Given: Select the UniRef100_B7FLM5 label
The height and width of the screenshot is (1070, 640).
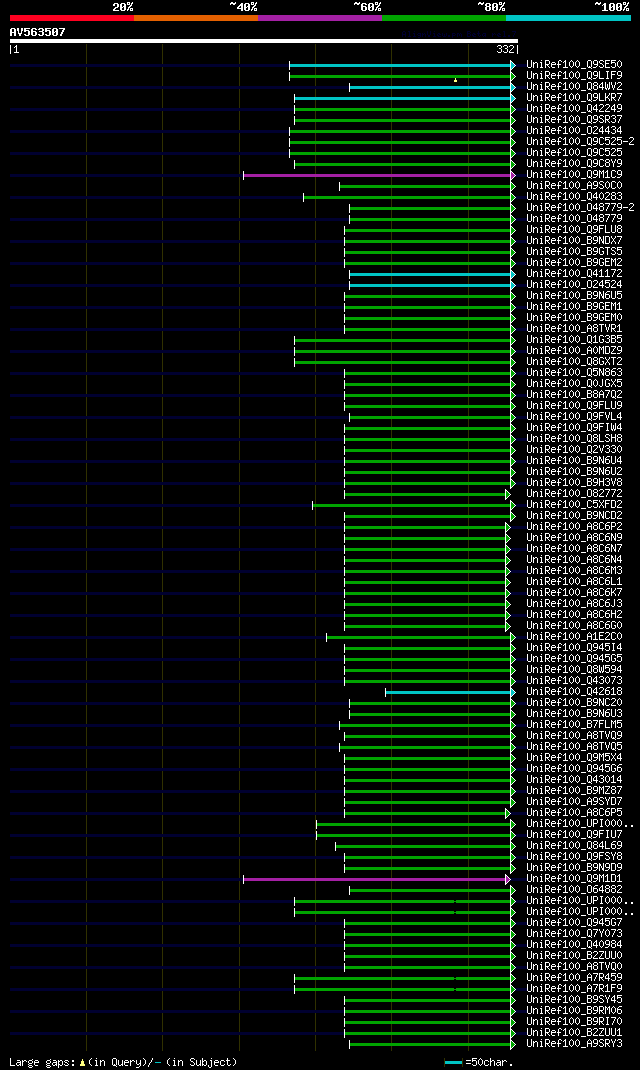Looking at the screenshot, I should 574,725.
